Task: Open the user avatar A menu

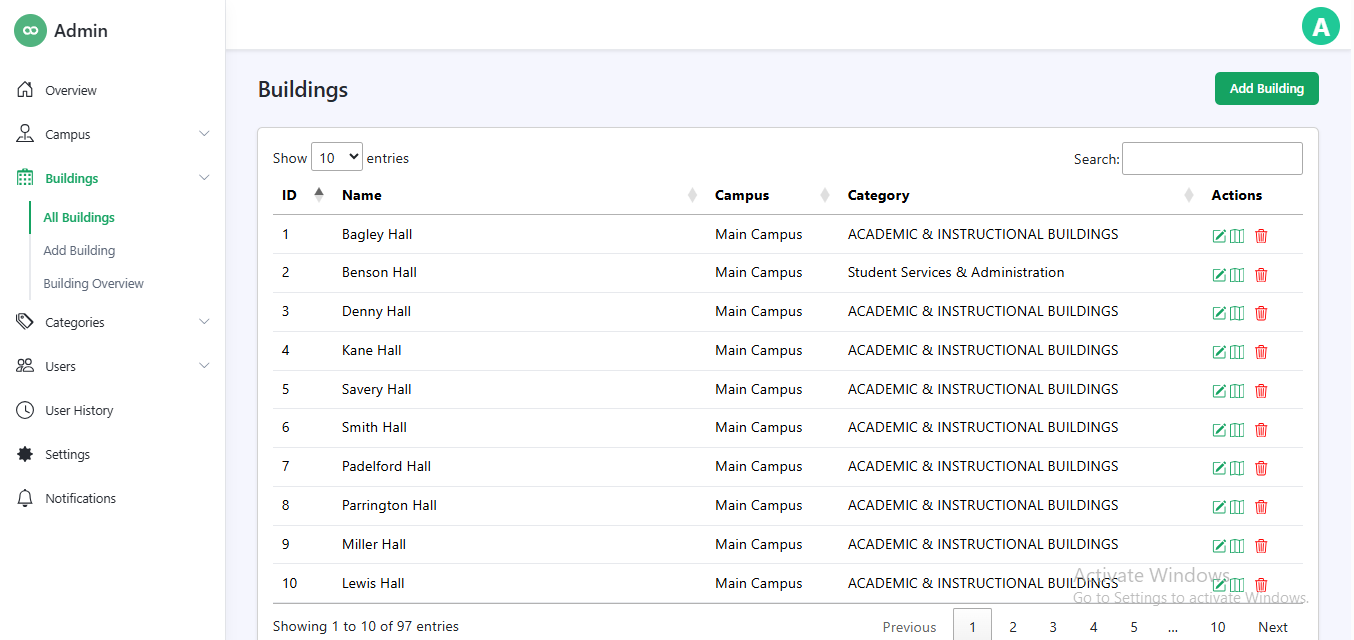Action: tap(1320, 26)
